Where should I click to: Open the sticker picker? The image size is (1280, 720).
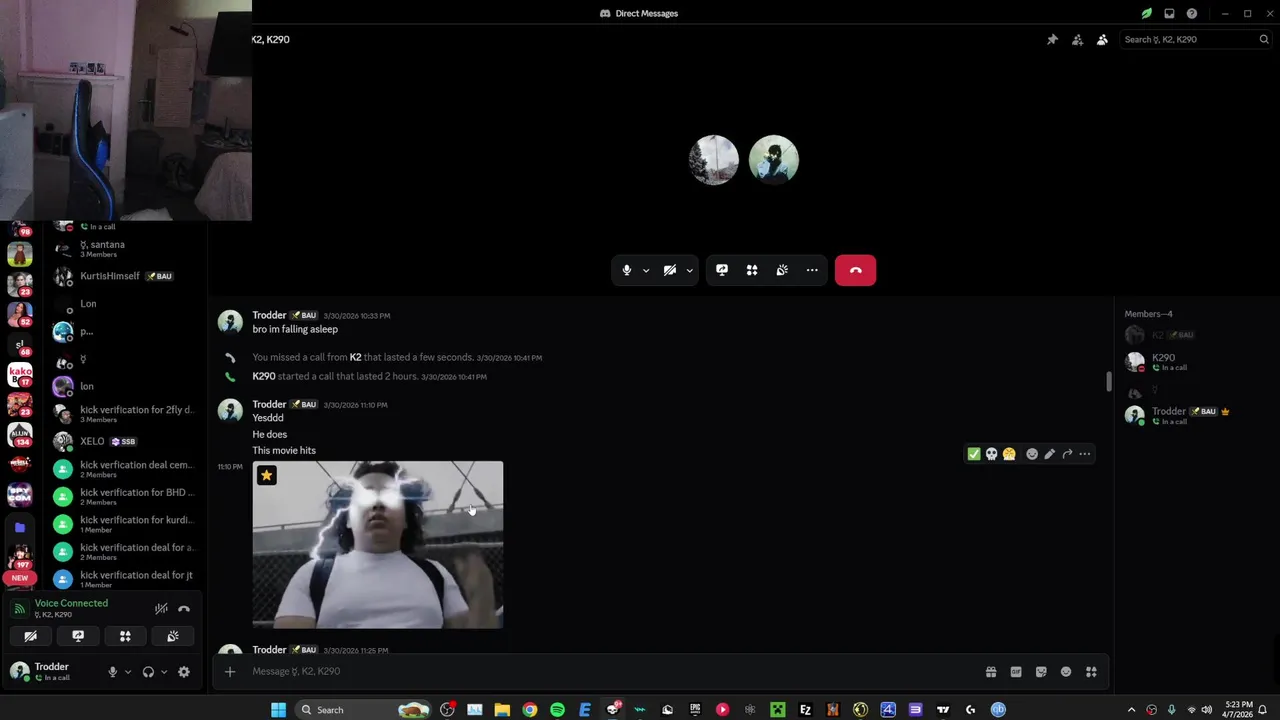(1041, 672)
